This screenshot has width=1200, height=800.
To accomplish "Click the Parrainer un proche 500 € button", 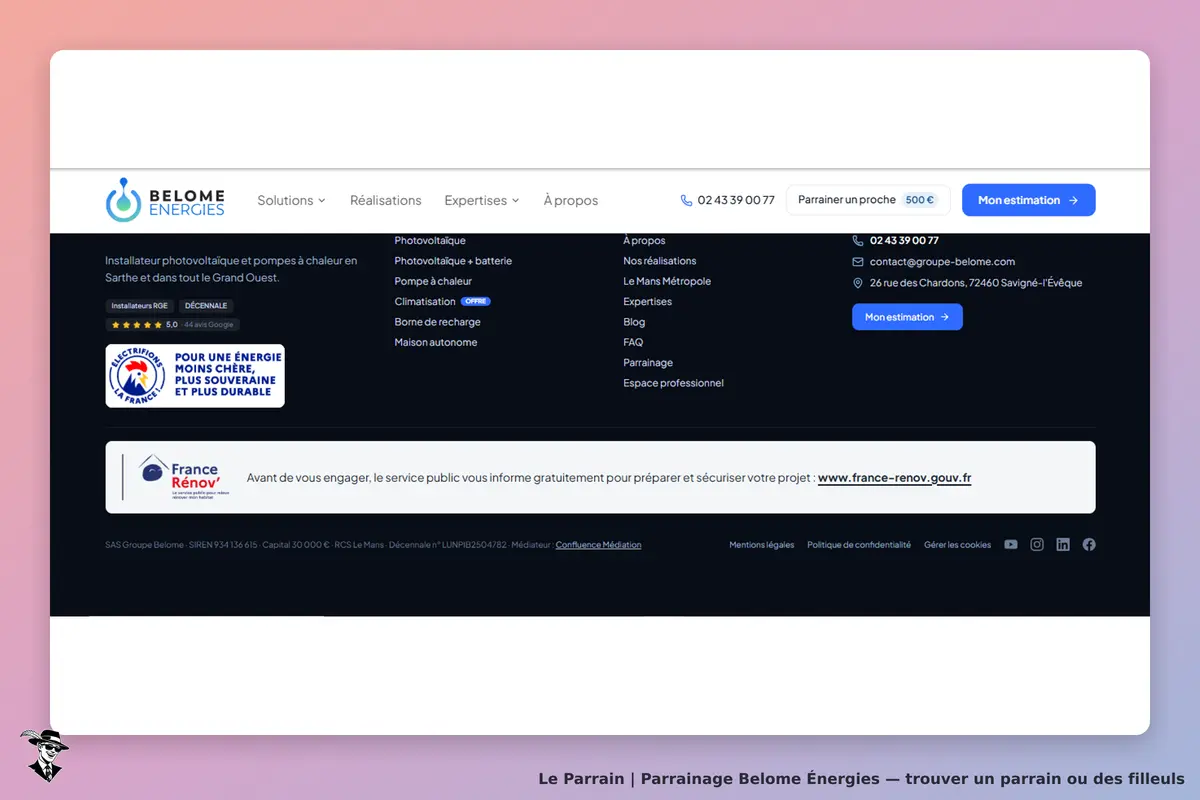I will coord(868,200).
